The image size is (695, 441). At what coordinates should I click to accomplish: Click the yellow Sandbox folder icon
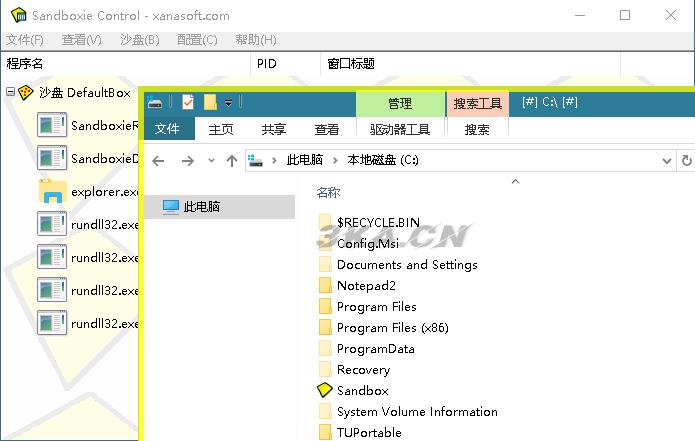pos(324,390)
